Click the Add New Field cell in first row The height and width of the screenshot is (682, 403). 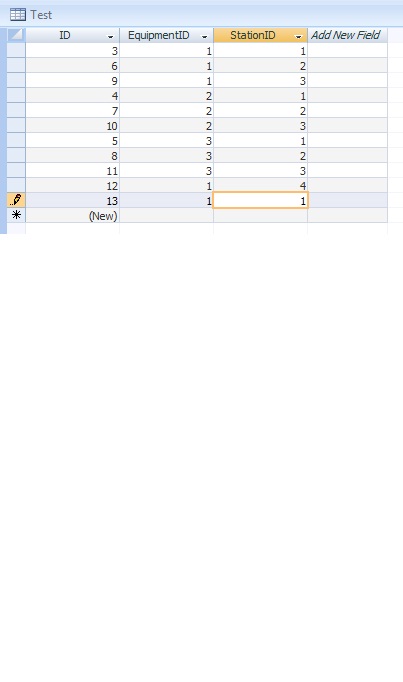pos(347,50)
